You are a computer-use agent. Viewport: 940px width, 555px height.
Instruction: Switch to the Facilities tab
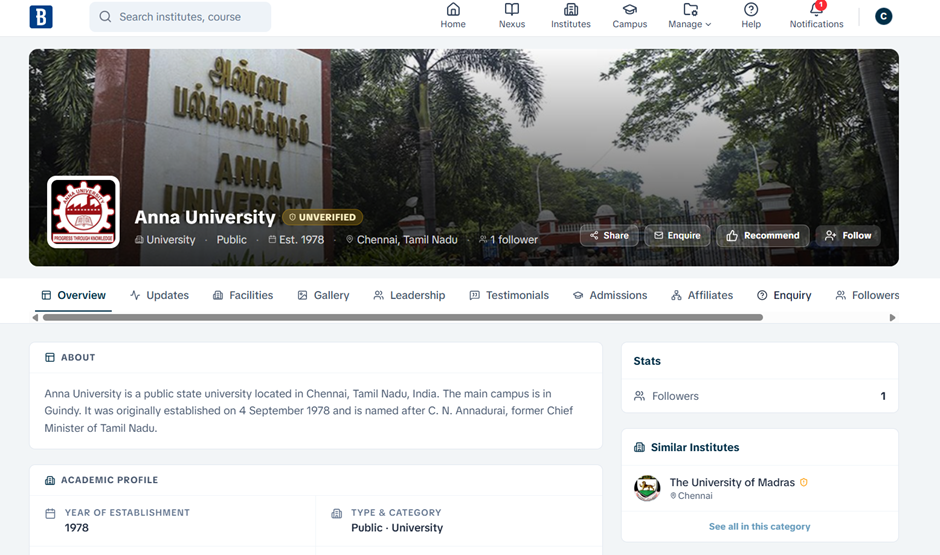243,295
